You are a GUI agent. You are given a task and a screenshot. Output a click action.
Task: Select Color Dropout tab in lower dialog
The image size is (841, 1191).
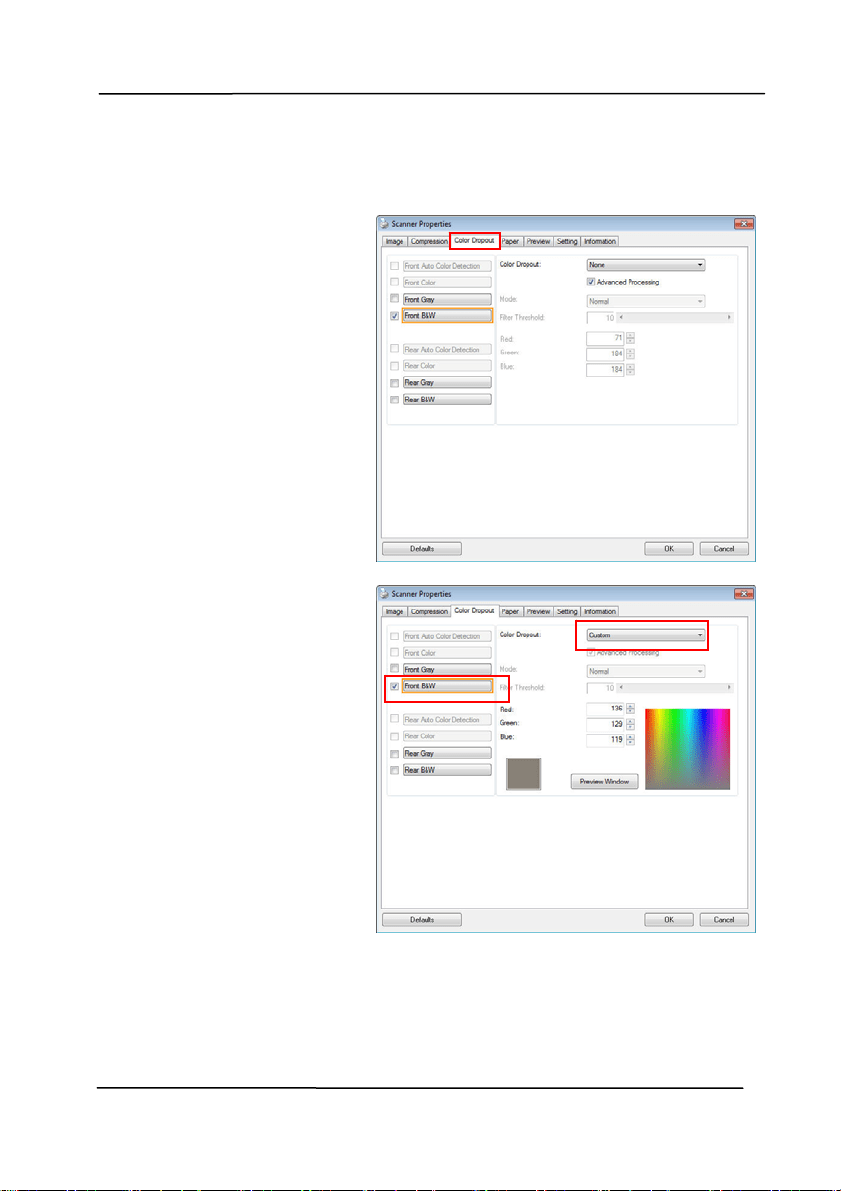coord(474,611)
